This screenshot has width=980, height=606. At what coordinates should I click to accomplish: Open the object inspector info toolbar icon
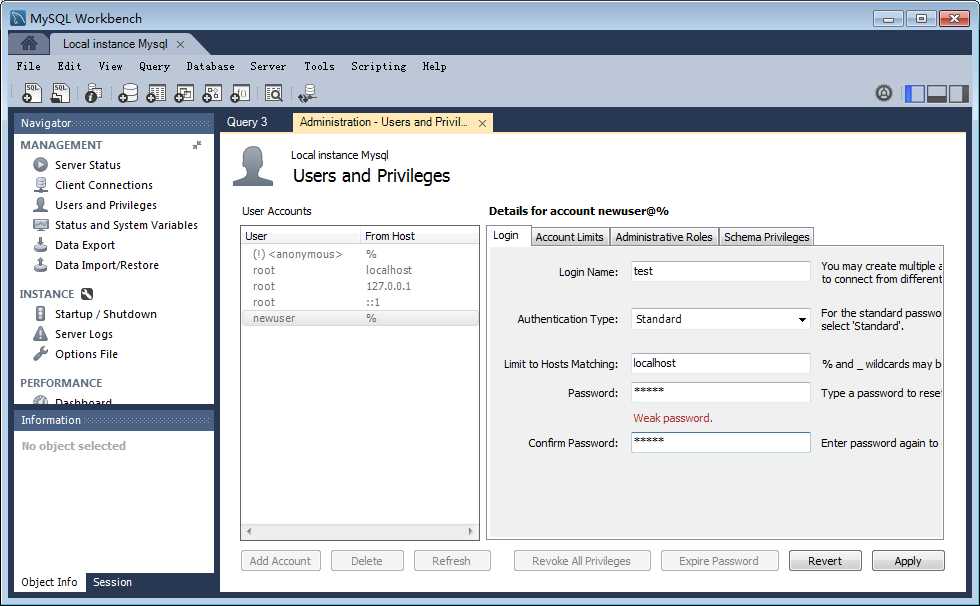point(93,93)
